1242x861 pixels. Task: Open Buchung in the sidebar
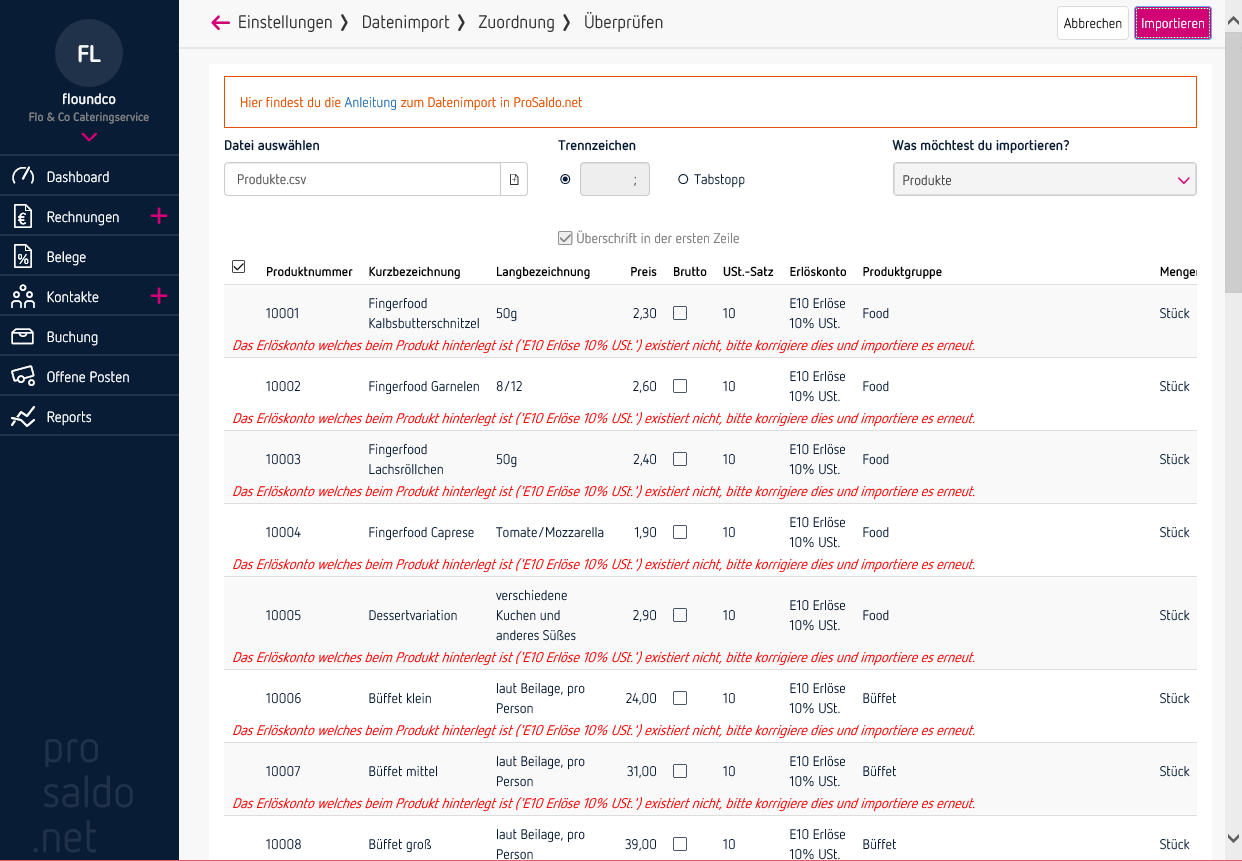coord(72,337)
